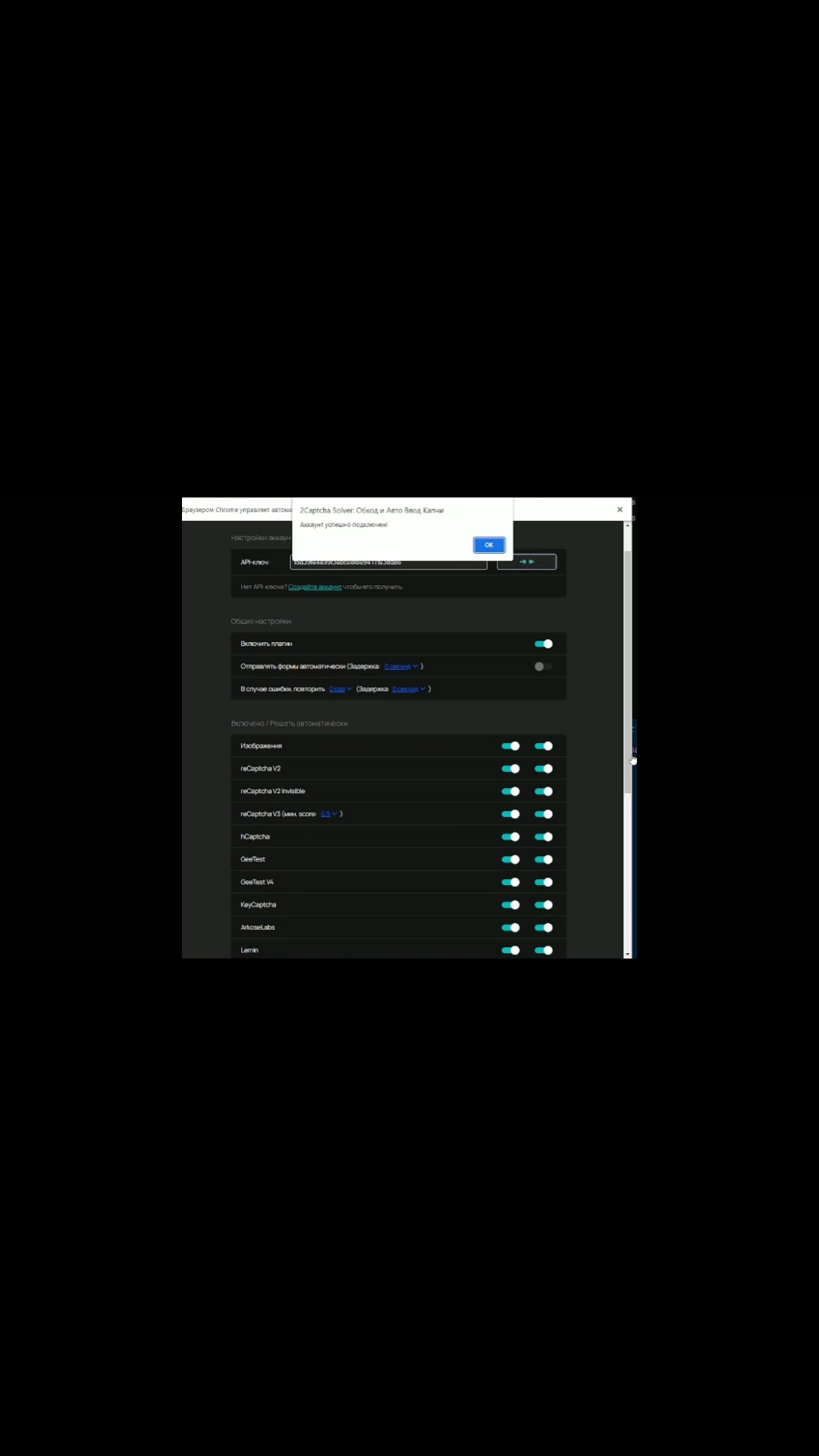The width and height of the screenshot is (819, 1456).
Task: Open the retry count '0 раз' dropdown
Action: pyautogui.click(x=340, y=689)
